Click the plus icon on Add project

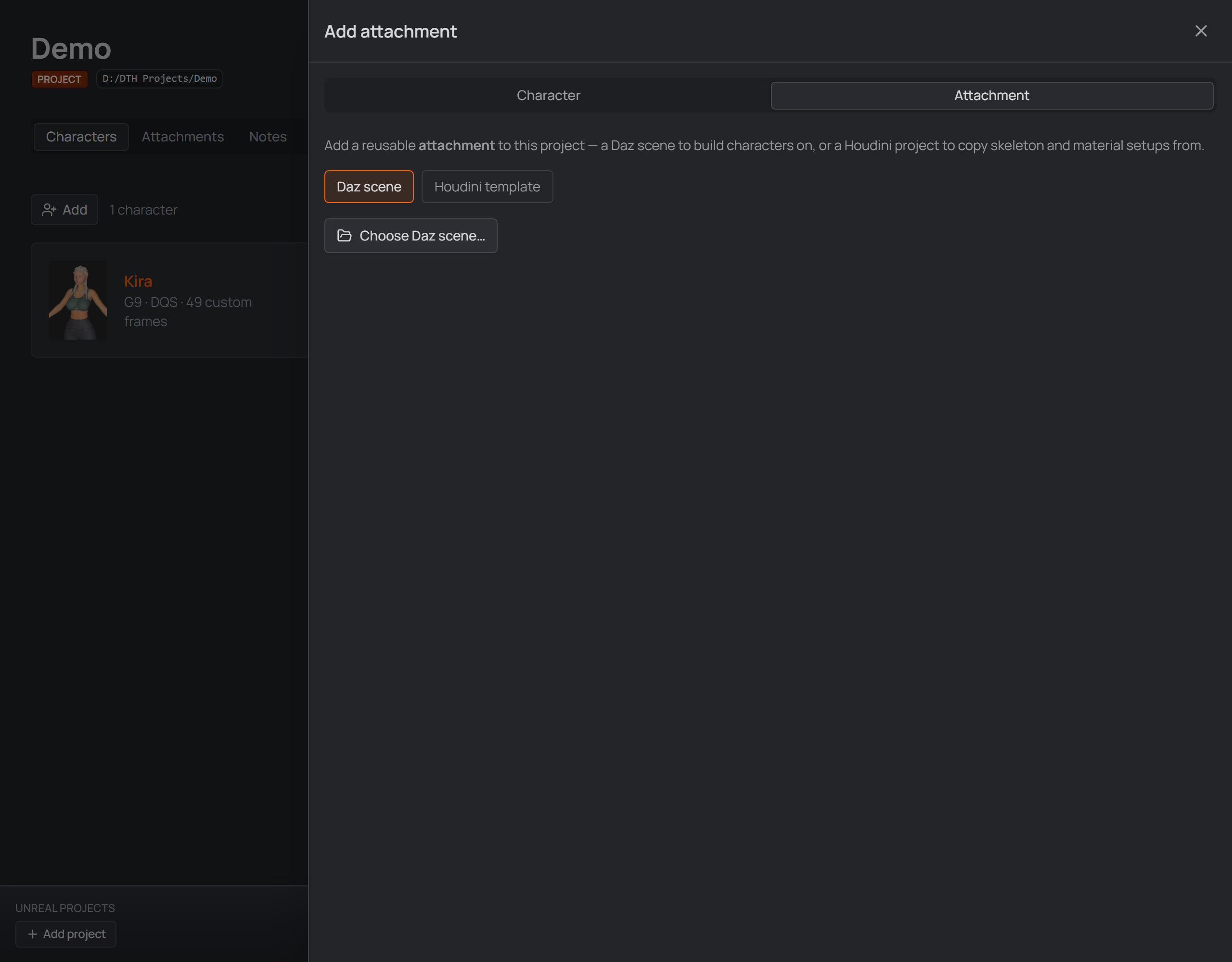coord(33,934)
